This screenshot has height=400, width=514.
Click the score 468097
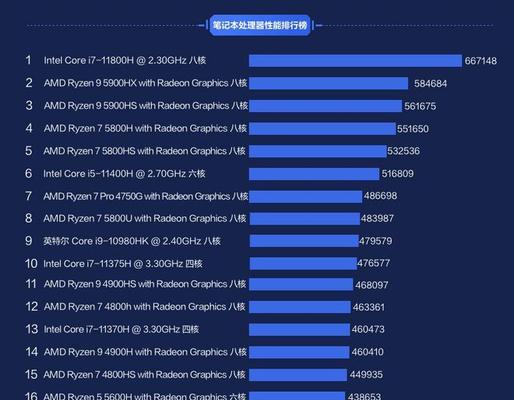coord(372,285)
